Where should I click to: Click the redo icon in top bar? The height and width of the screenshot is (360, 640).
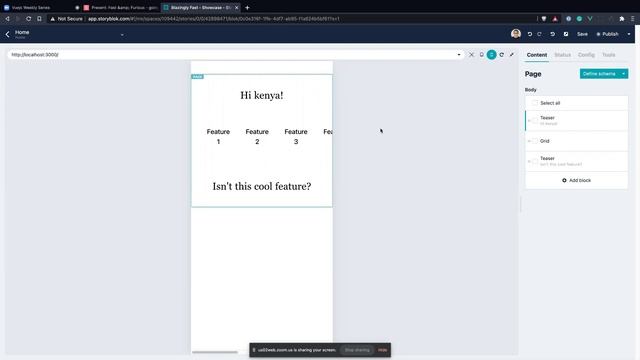[x=540, y=34]
